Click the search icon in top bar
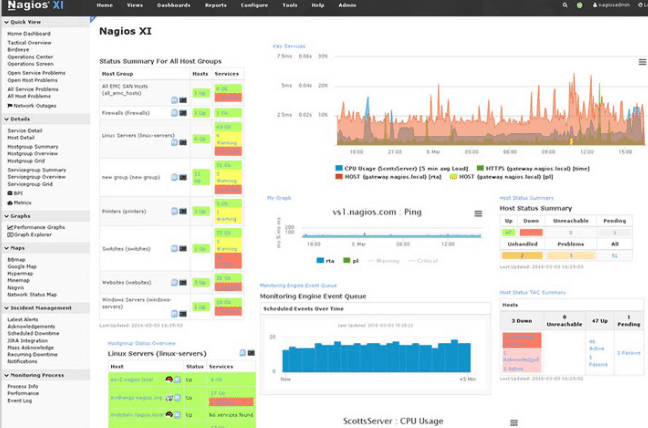 click(565, 5)
